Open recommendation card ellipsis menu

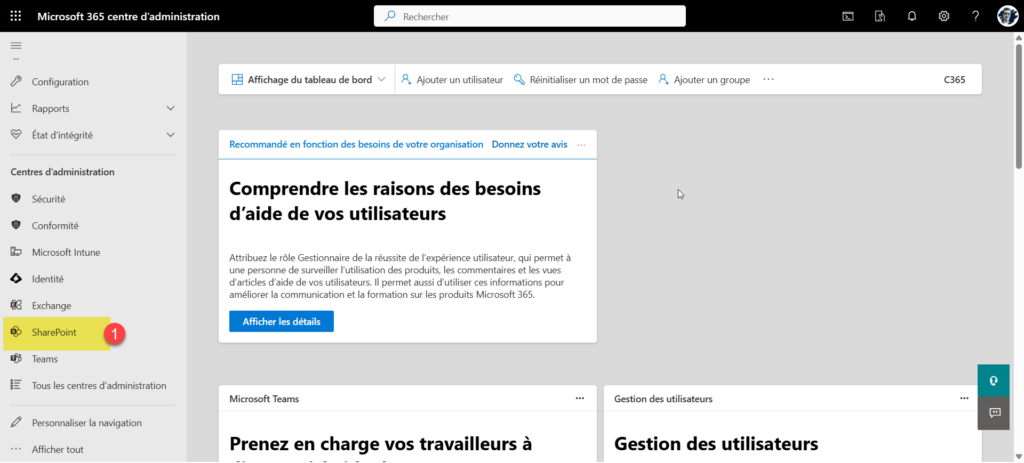(582, 144)
